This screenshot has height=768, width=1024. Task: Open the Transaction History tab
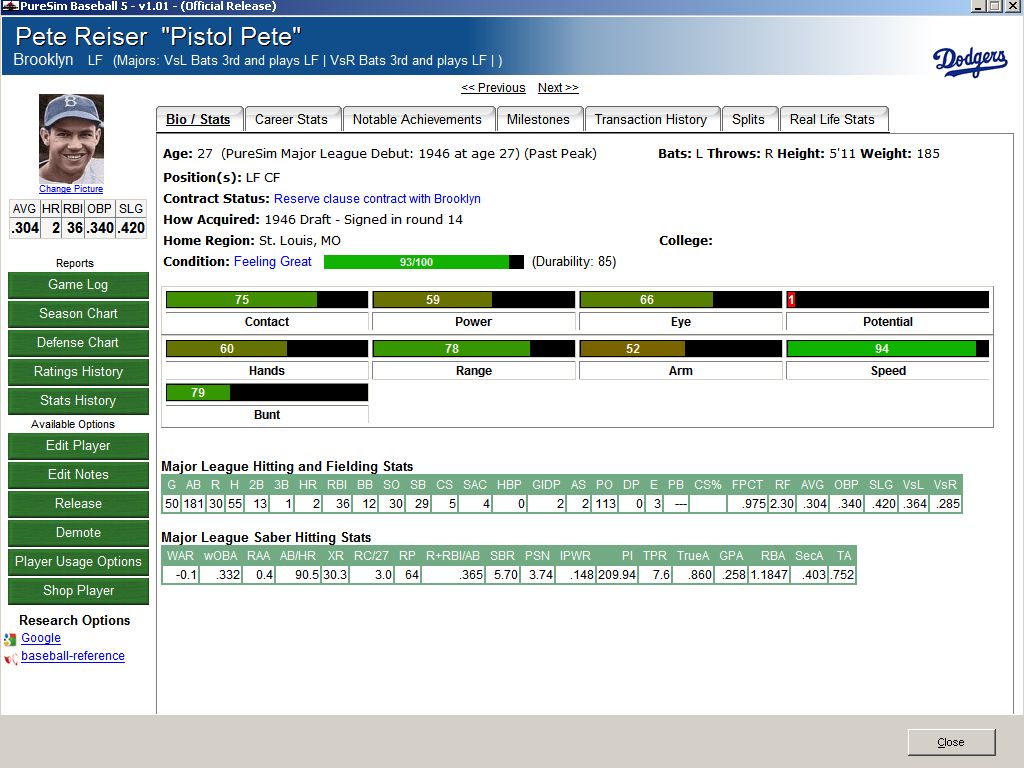click(650, 120)
